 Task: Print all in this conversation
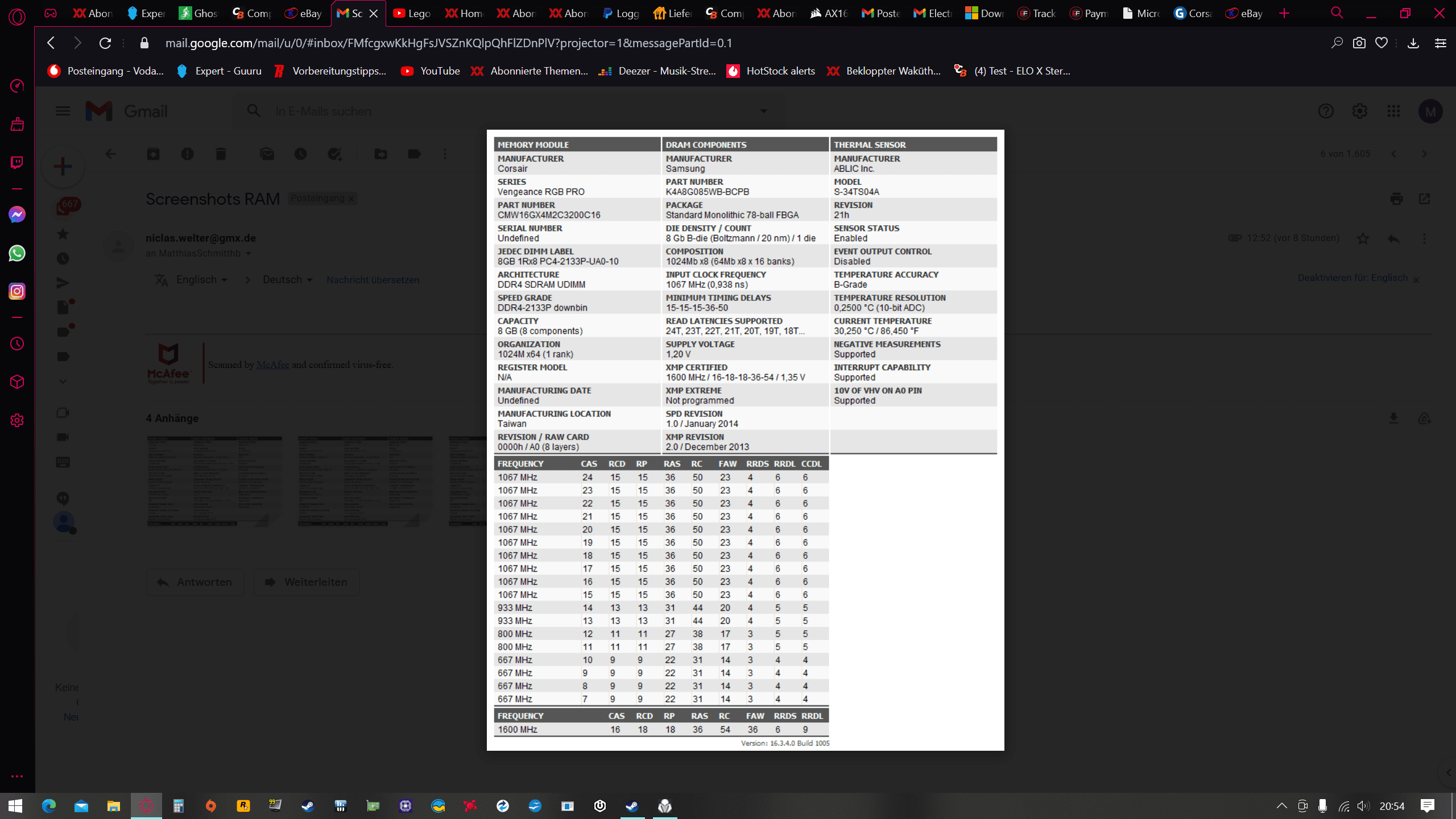(1396, 198)
